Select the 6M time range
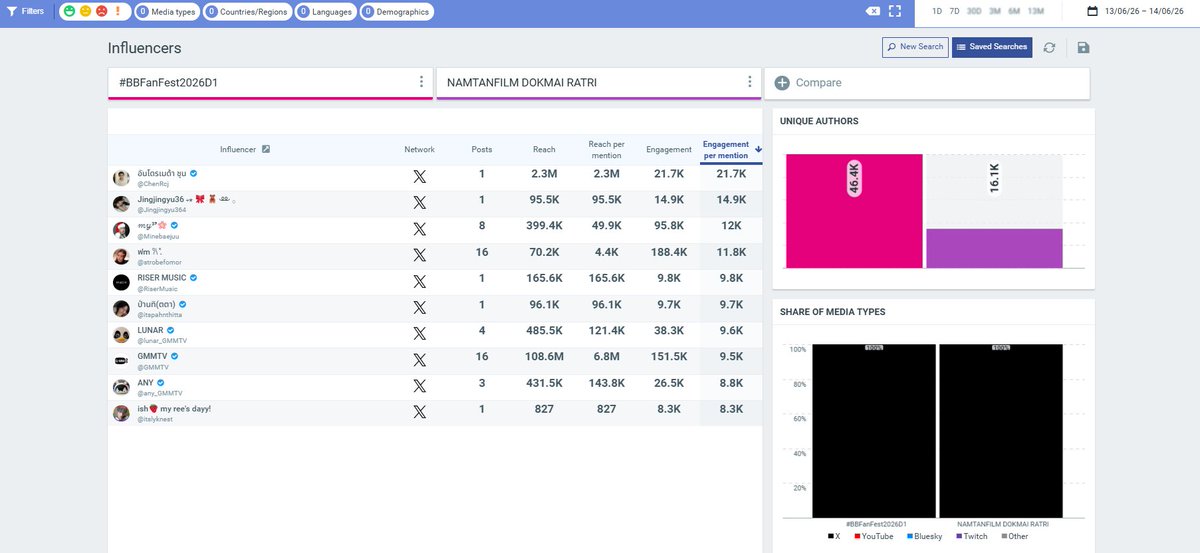The width and height of the screenshot is (1200, 553). pyautogui.click(x=1014, y=11)
